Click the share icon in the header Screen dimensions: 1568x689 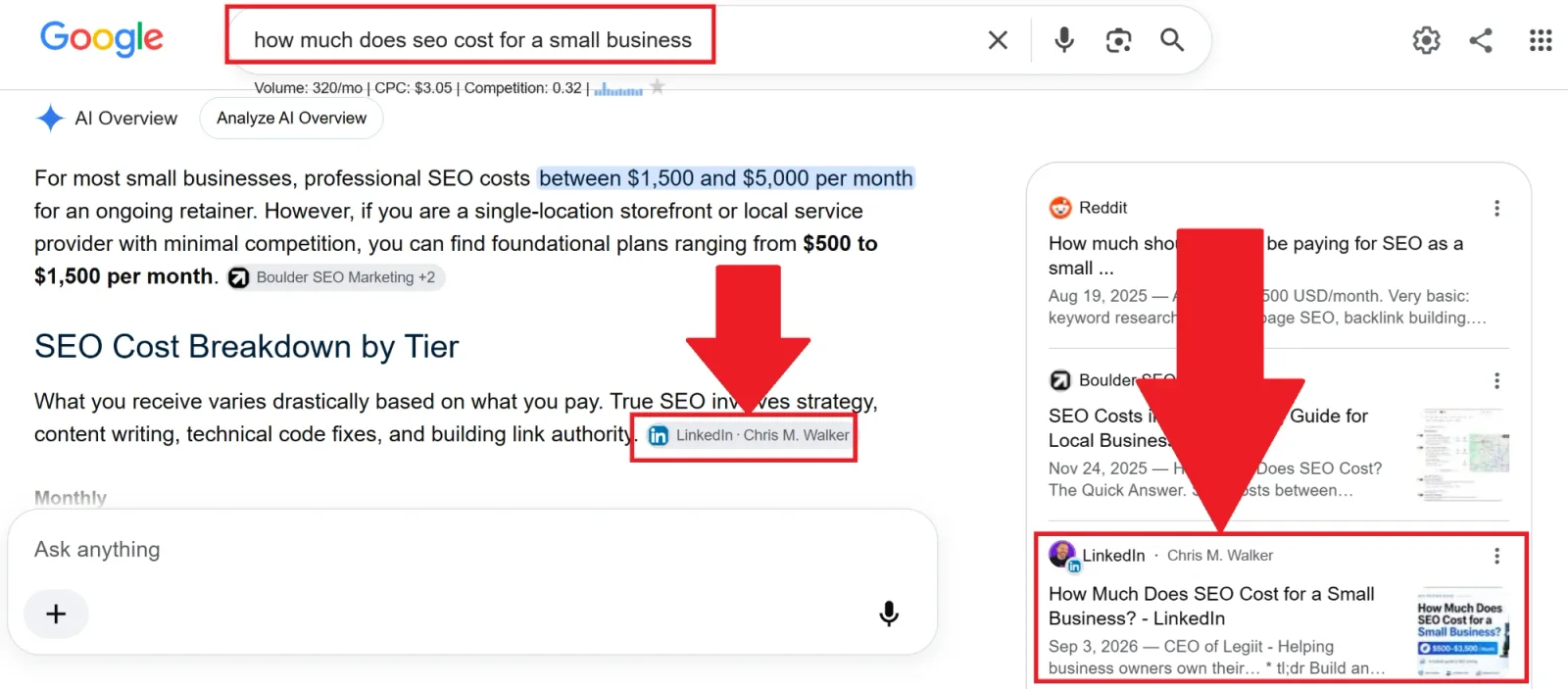[1481, 40]
